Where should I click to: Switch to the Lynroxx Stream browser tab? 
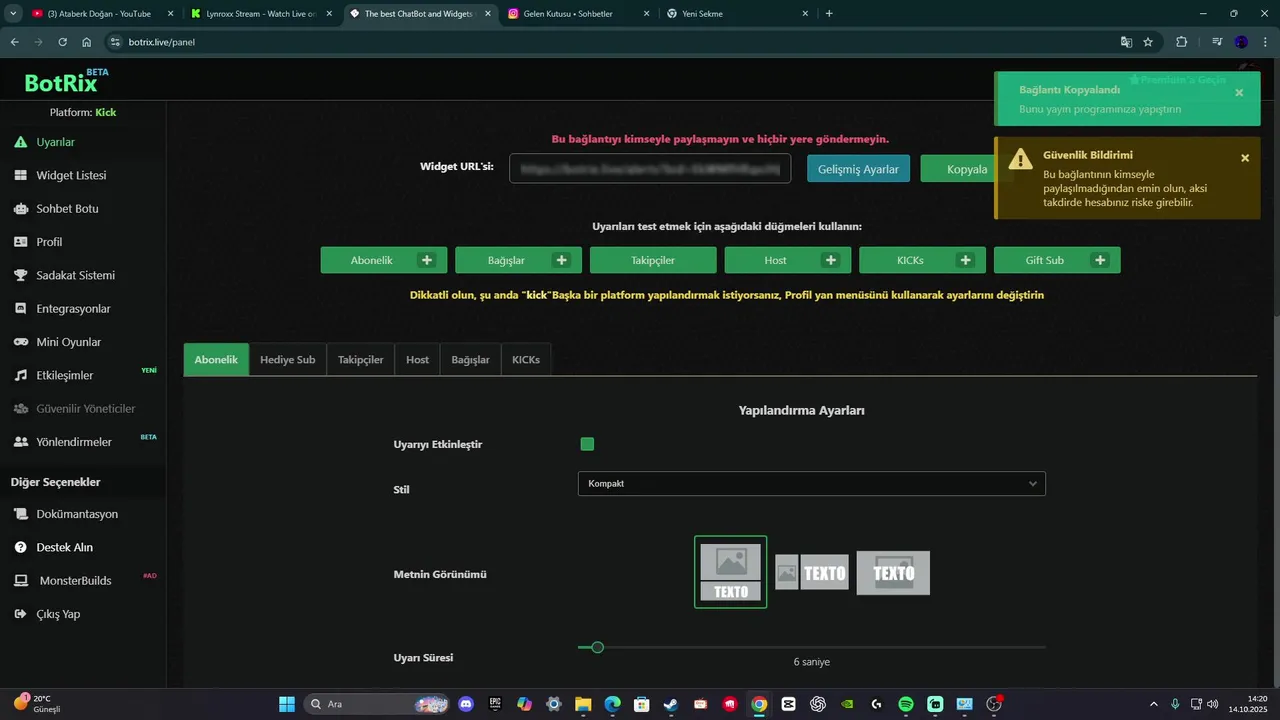tap(262, 14)
